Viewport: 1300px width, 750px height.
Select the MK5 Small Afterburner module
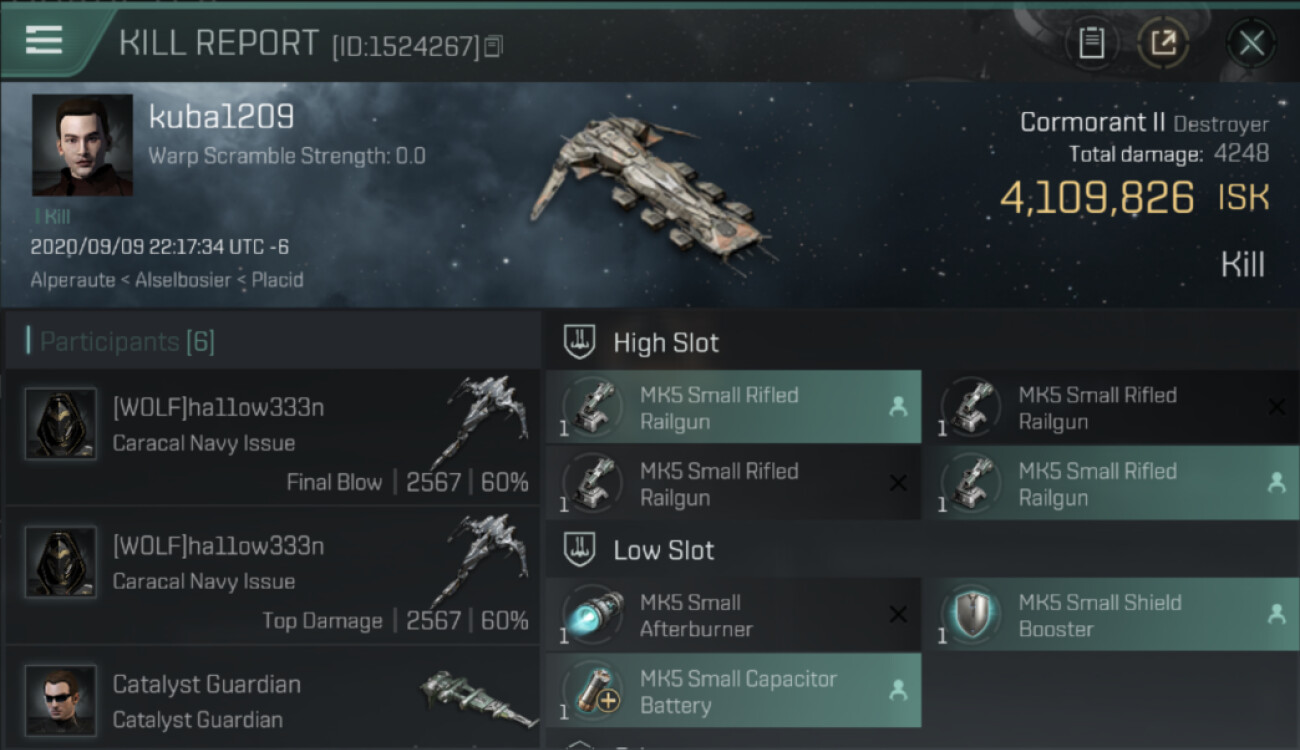tap(733, 615)
